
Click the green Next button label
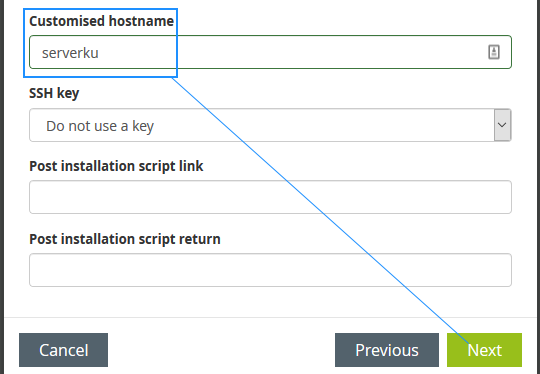[x=485, y=350]
